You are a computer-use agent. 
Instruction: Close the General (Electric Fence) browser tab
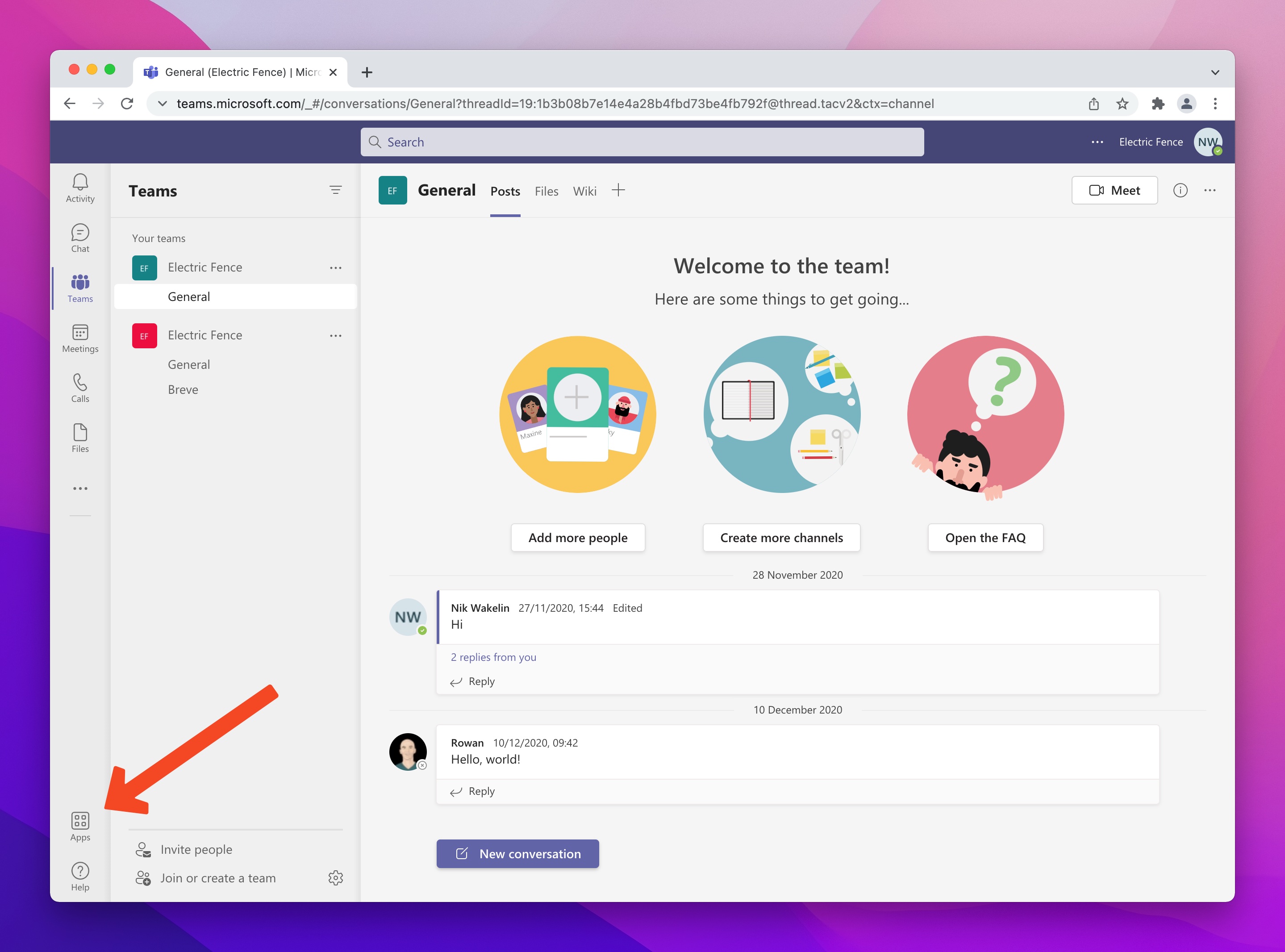pyautogui.click(x=333, y=72)
